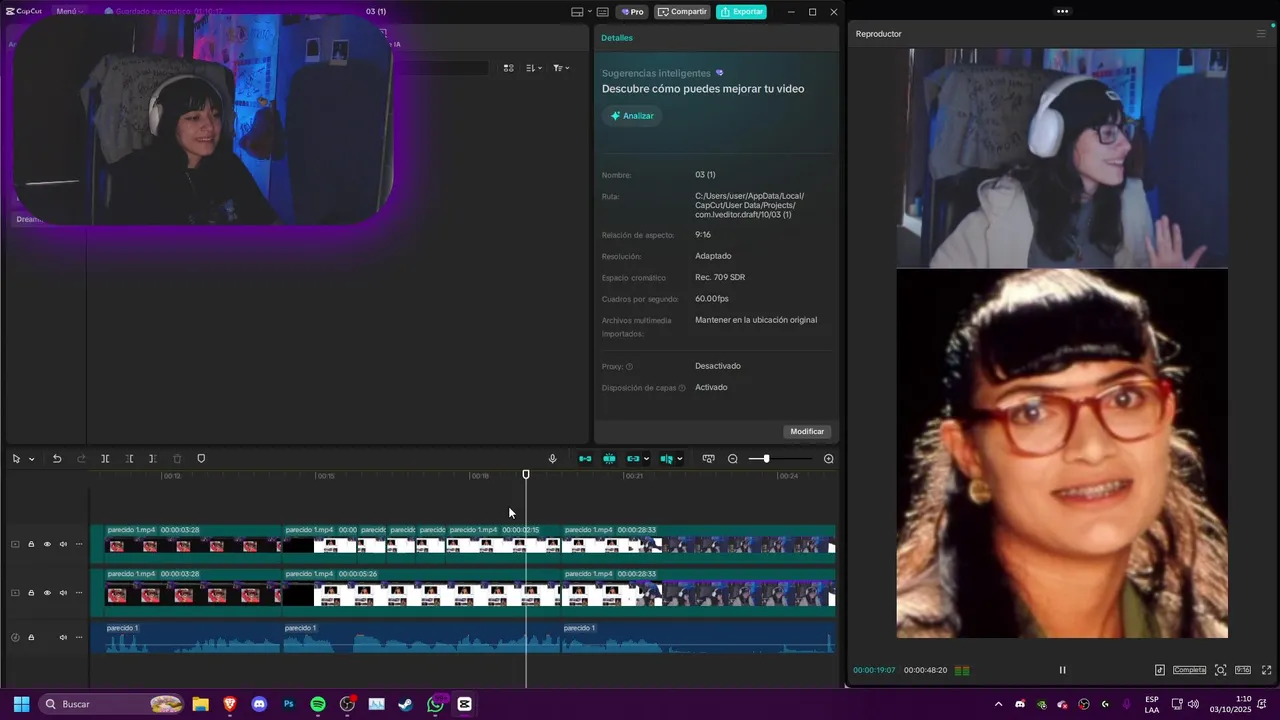Click the player zoom/focus frame icon

(x=1221, y=670)
